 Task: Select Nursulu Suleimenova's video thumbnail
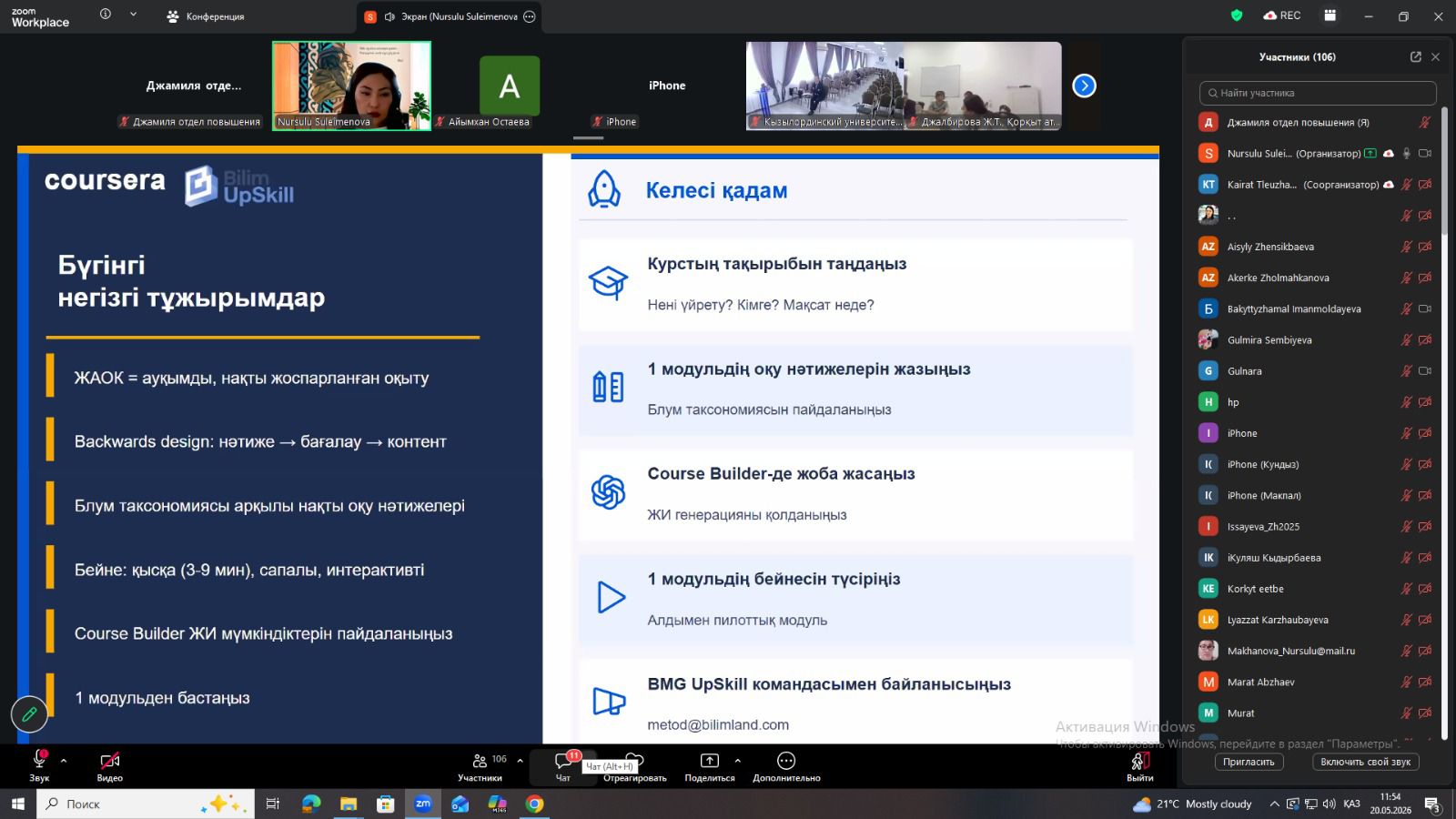click(x=351, y=86)
